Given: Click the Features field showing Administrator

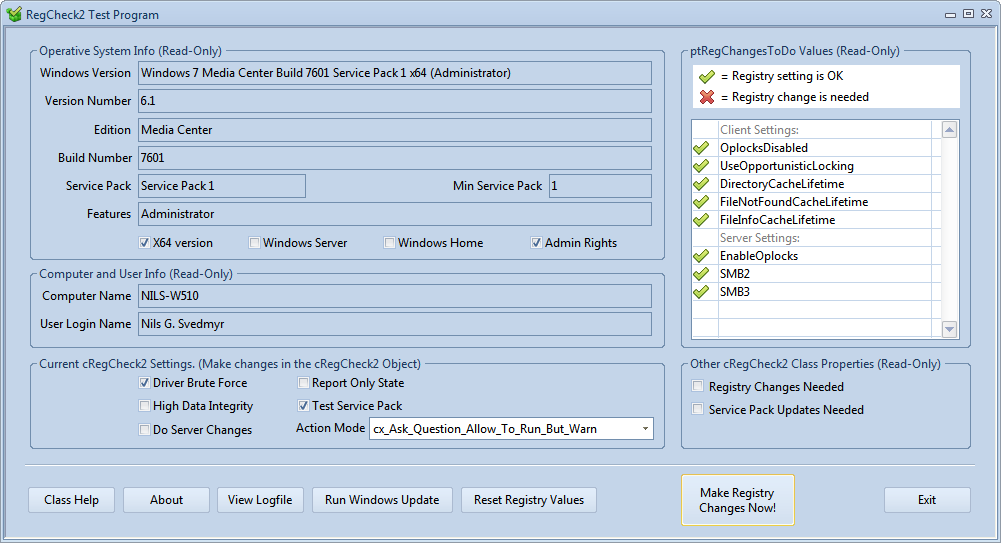Looking at the screenshot, I should click(x=395, y=214).
